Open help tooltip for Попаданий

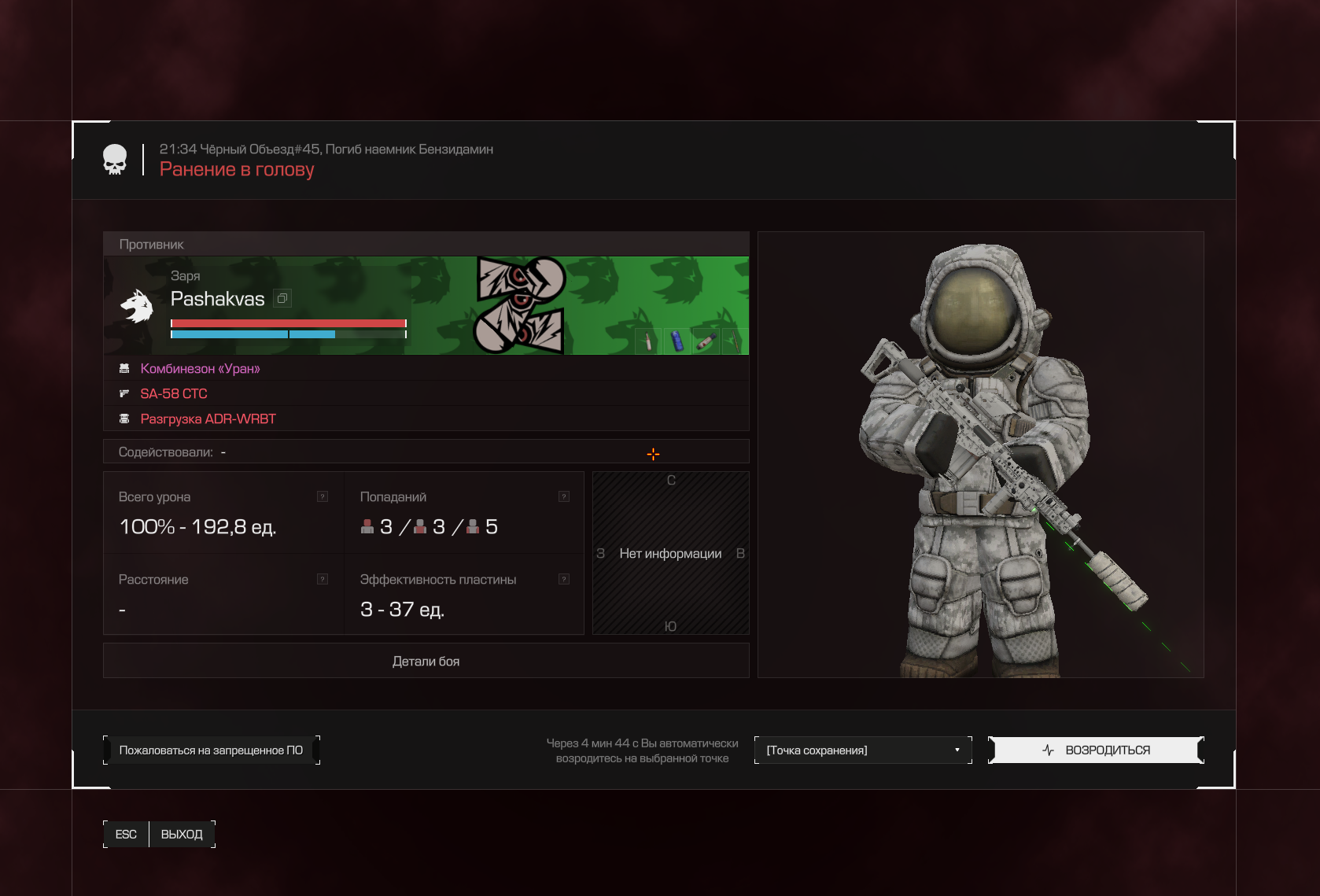[x=564, y=496]
